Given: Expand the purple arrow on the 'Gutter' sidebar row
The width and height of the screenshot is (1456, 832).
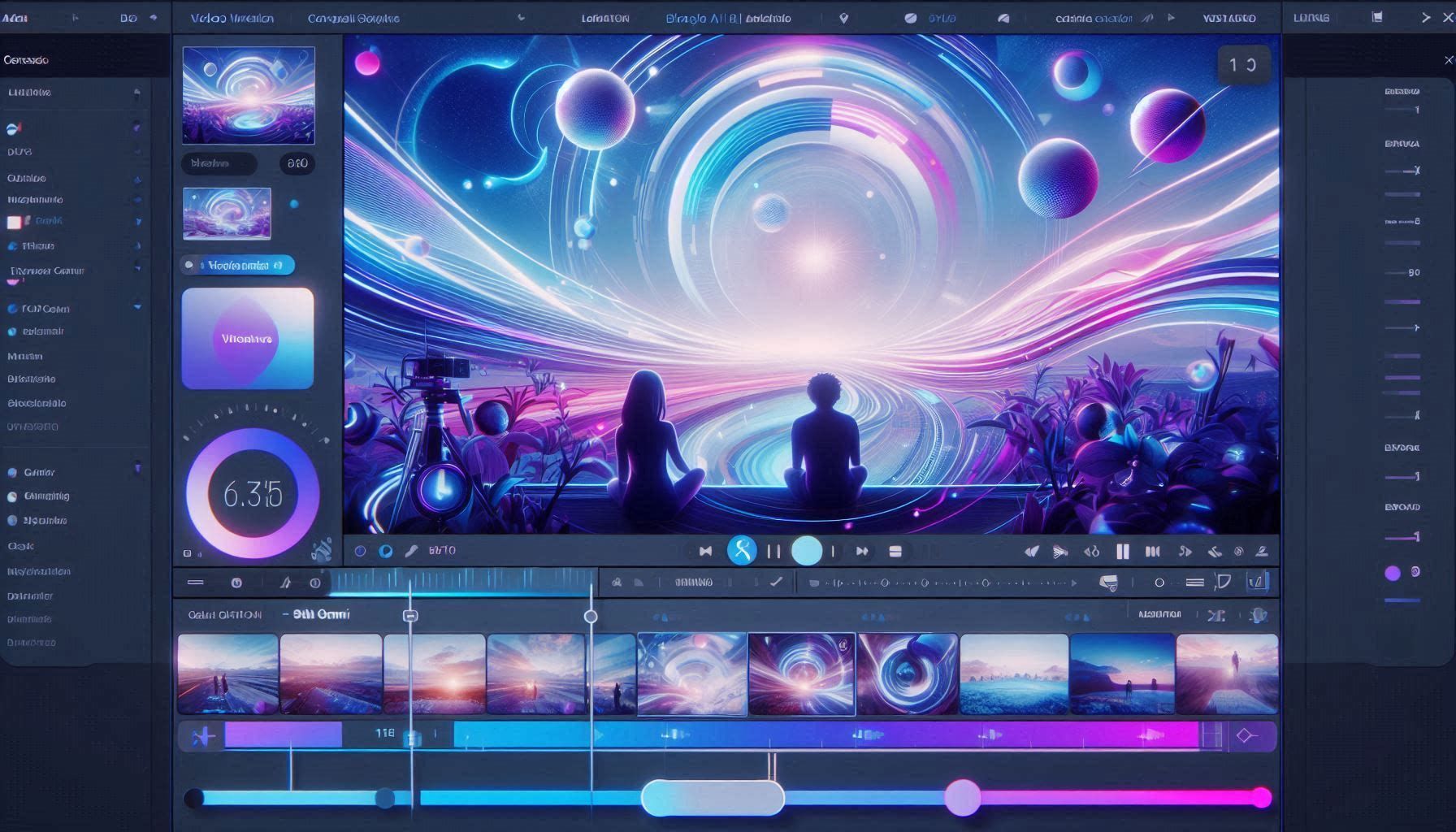Looking at the screenshot, I should pyautogui.click(x=137, y=469).
